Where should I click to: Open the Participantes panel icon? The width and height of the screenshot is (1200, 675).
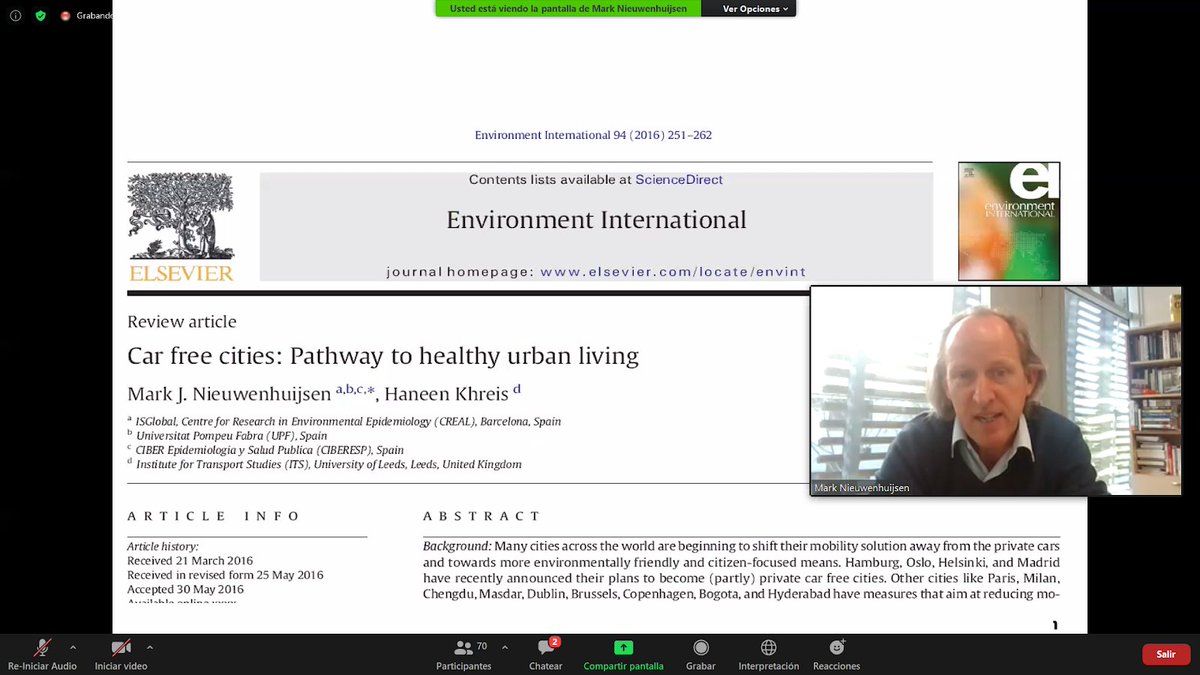[x=463, y=648]
